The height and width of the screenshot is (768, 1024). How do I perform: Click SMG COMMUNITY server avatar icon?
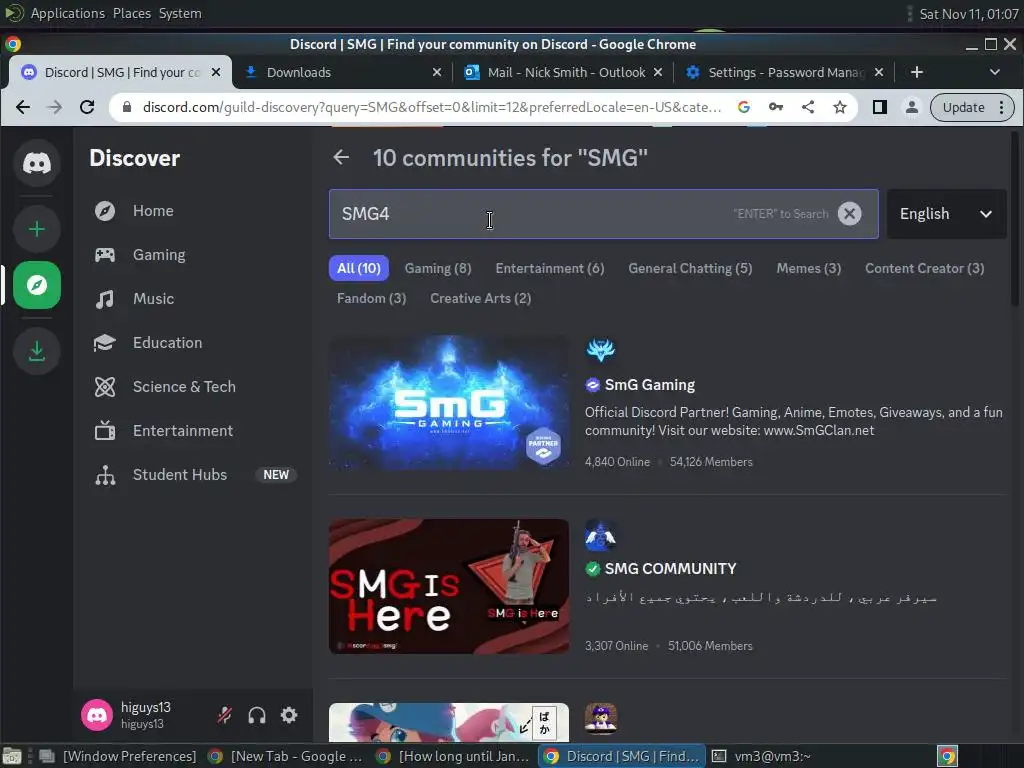600,535
